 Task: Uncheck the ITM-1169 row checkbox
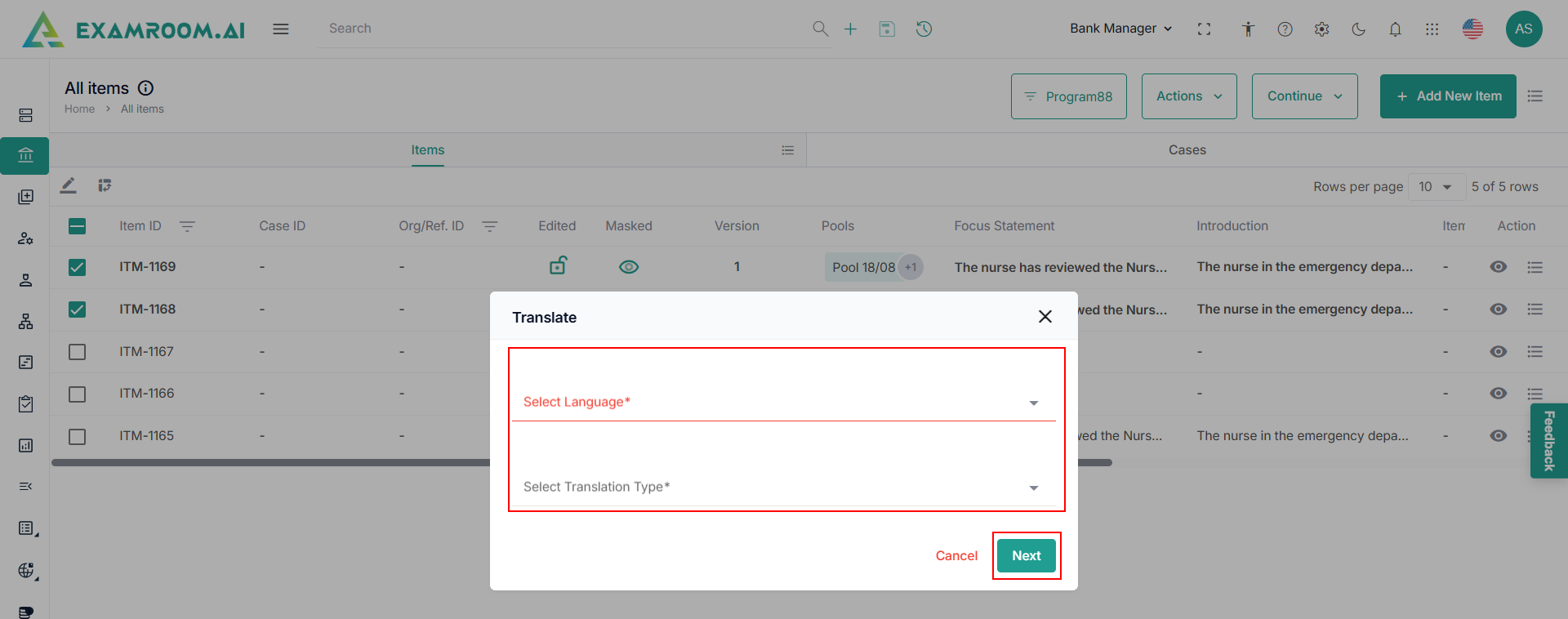pyautogui.click(x=78, y=267)
